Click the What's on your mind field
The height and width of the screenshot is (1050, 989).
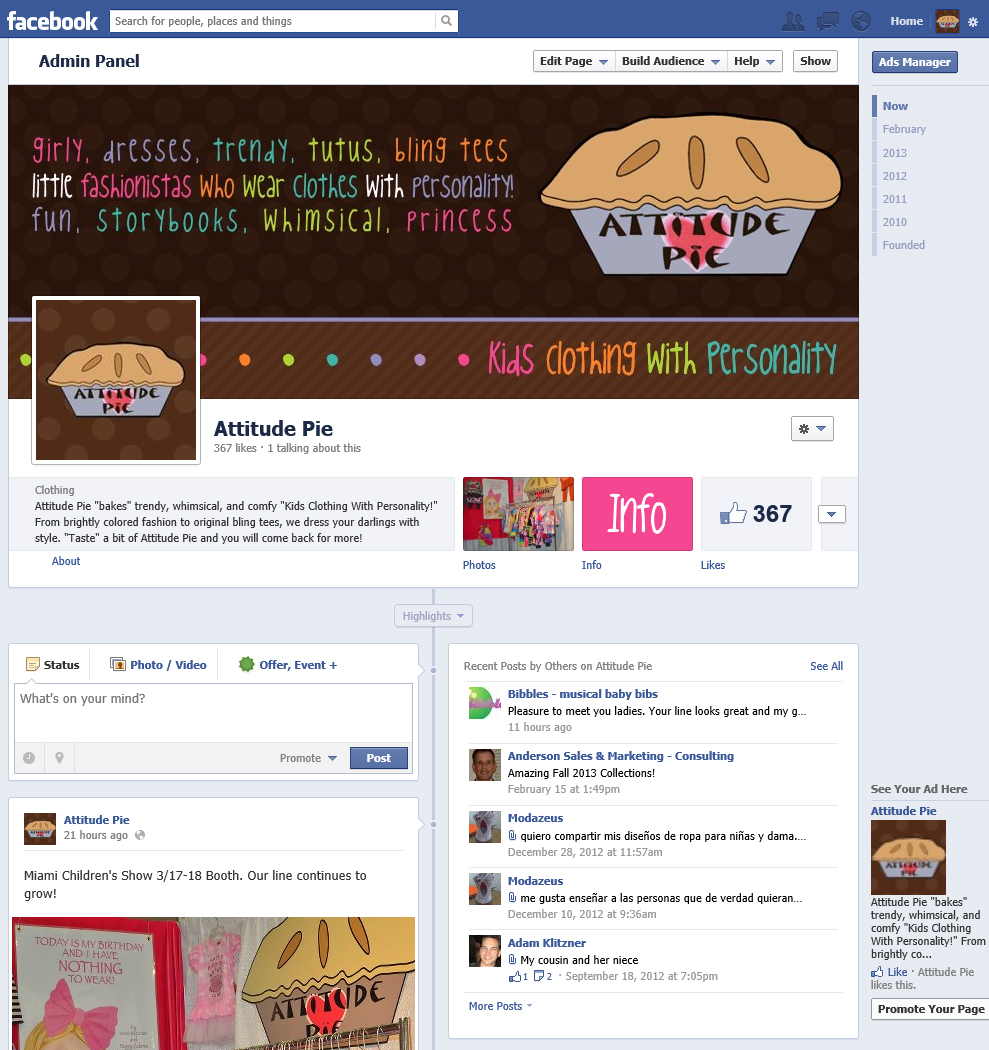pos(214,712)
